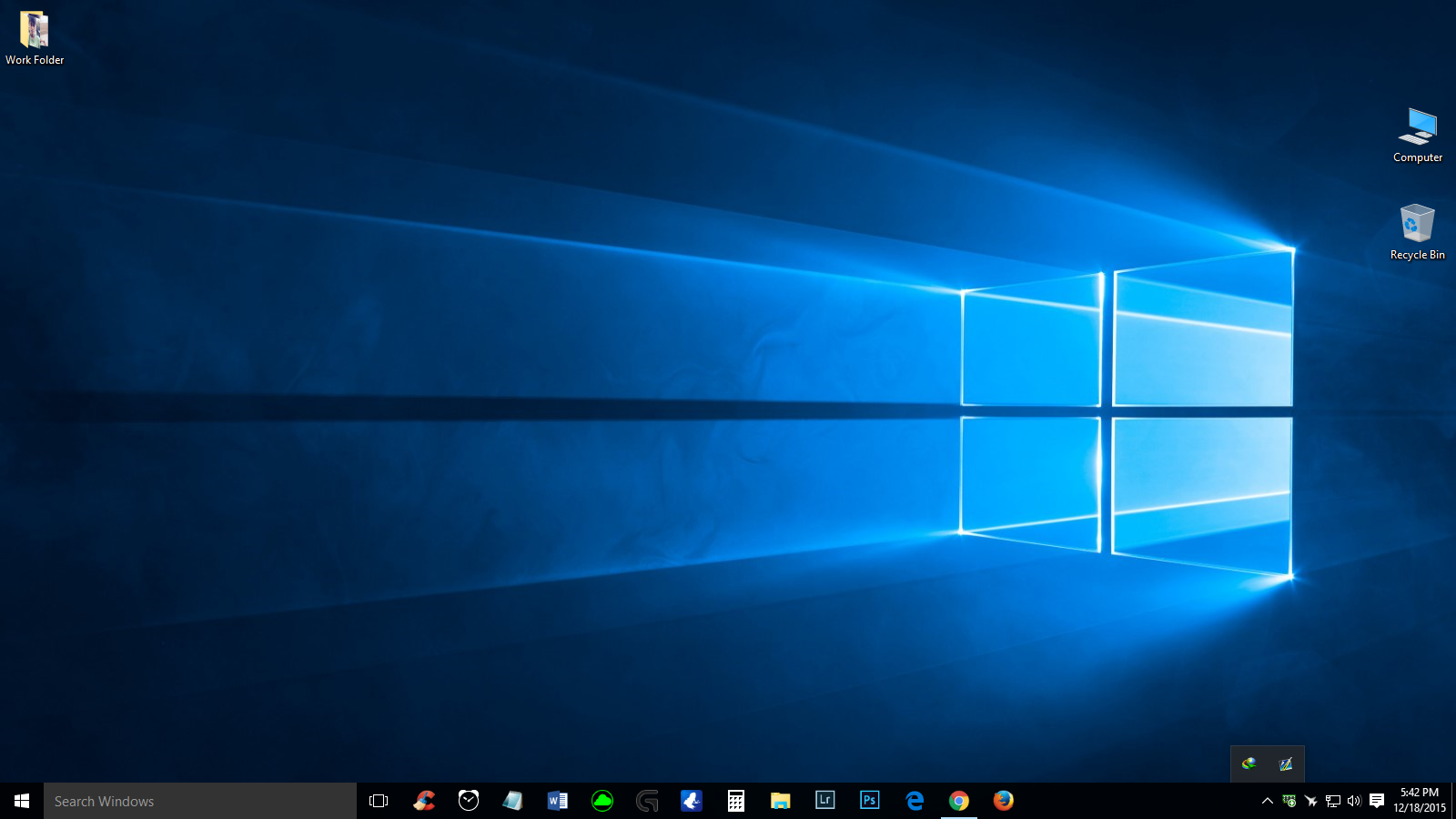1456x819 pixels.
Task: Open the volume speaker tray icon
Action: 1354,801
